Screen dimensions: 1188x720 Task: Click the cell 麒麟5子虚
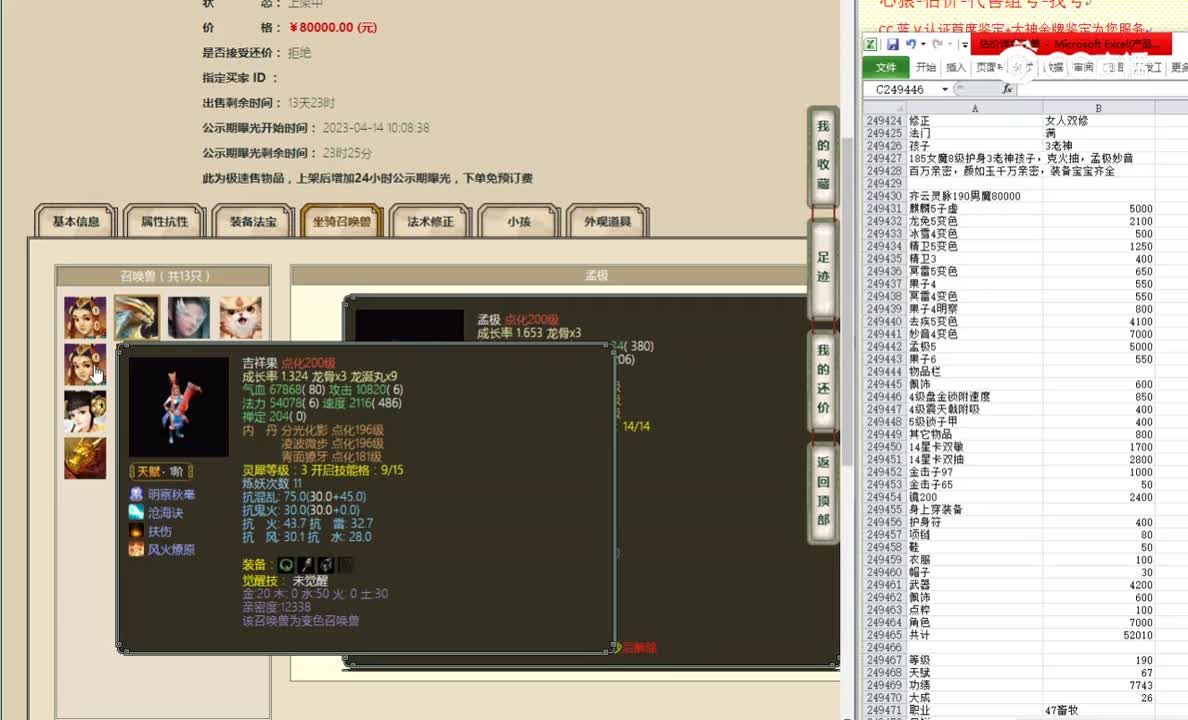pos(975,208)
